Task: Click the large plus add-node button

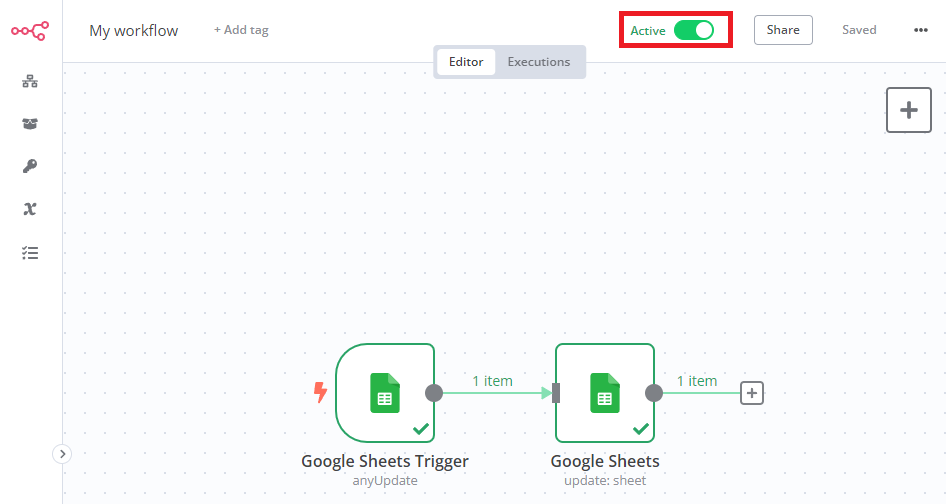Action: click(909, 110)
